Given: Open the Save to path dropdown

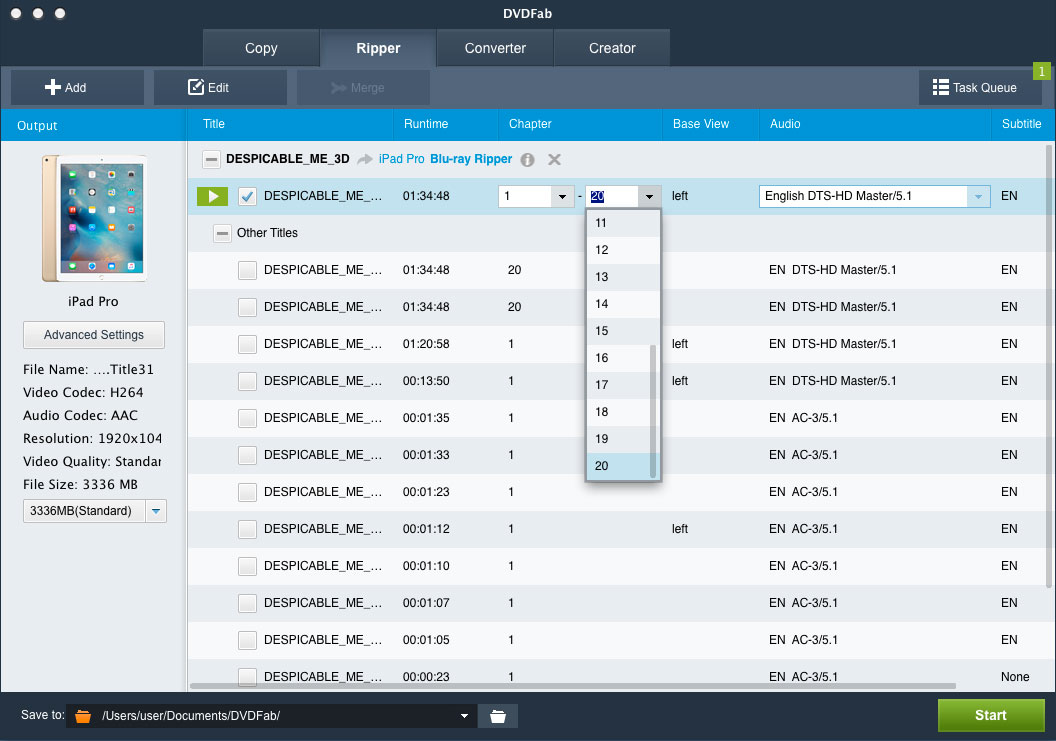Looking at the screenshot, I should tap(464, 716).
